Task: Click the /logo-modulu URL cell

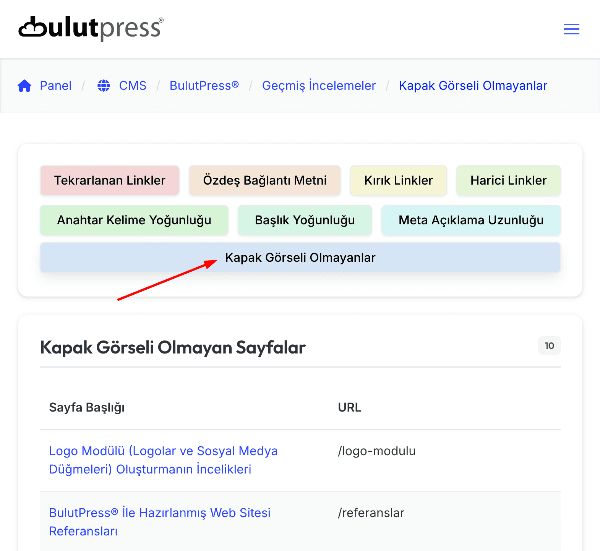Action: pyautogui.click(x=377, y=451)
